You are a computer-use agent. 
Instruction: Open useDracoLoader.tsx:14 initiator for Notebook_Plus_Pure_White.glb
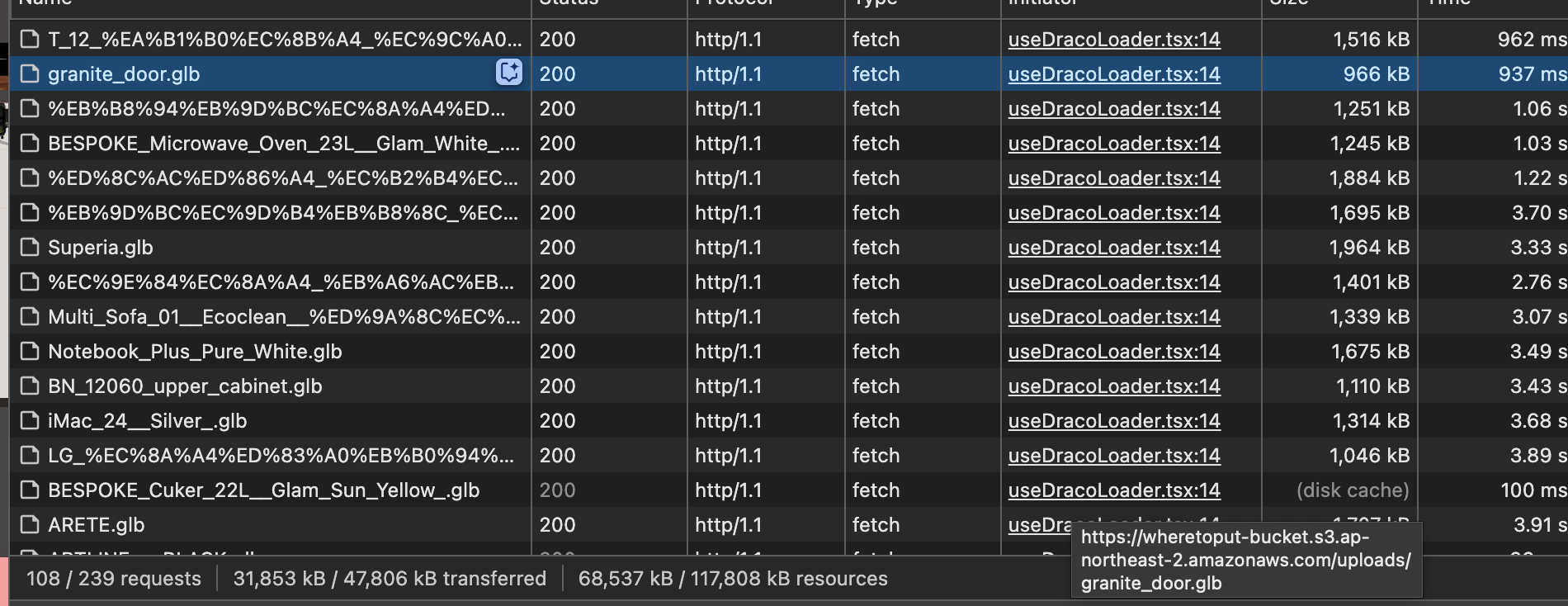pos(1114,351)
